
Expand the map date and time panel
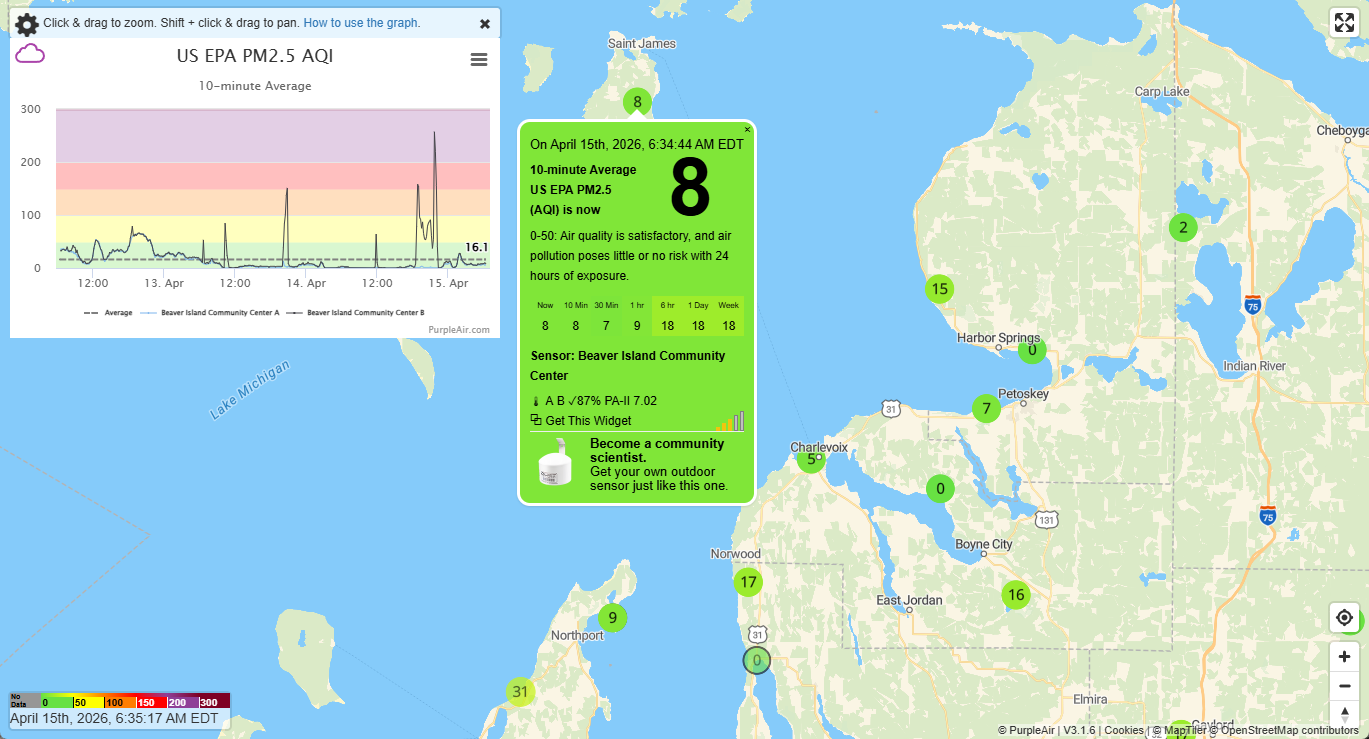click(114, 718)
